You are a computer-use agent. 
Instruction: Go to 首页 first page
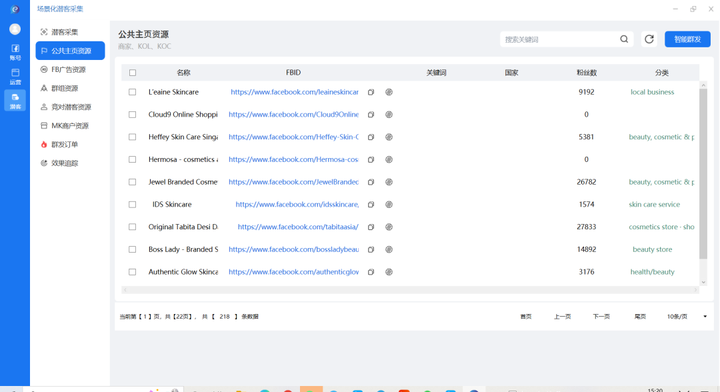[x=526, y=317]
